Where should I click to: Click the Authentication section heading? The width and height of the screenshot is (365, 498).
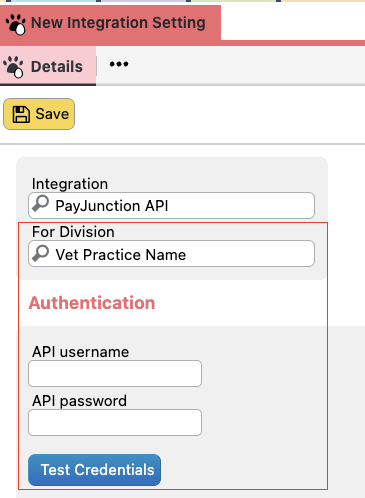(92, 303)
